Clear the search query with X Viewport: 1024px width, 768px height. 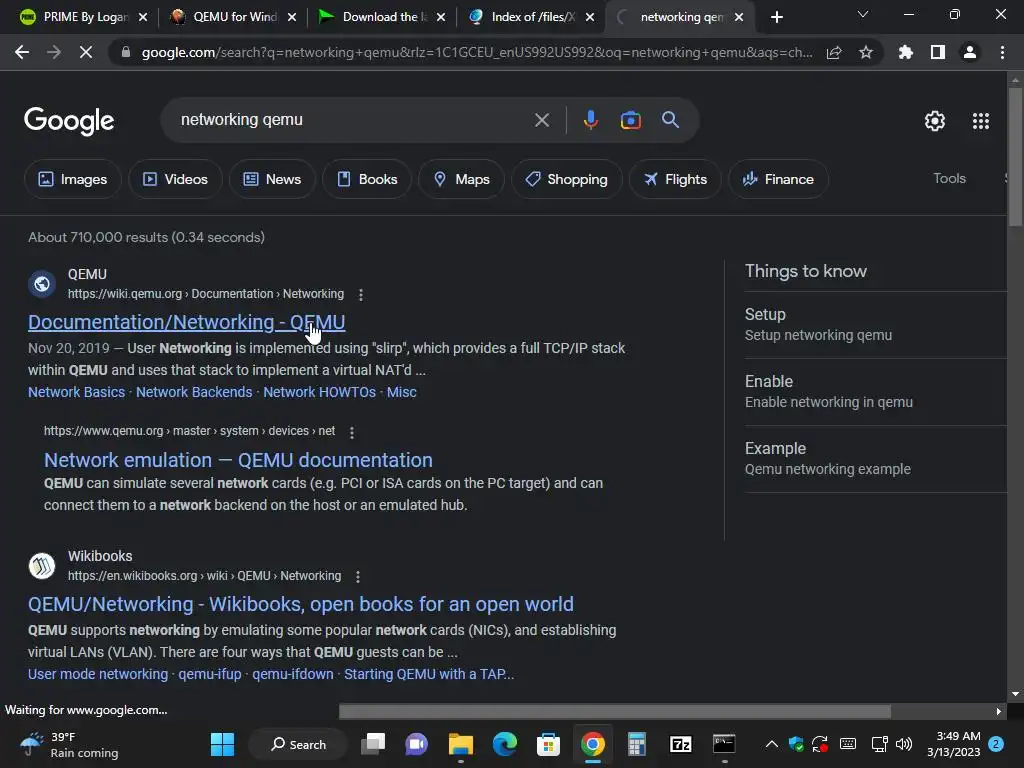[x=541, y=120]
